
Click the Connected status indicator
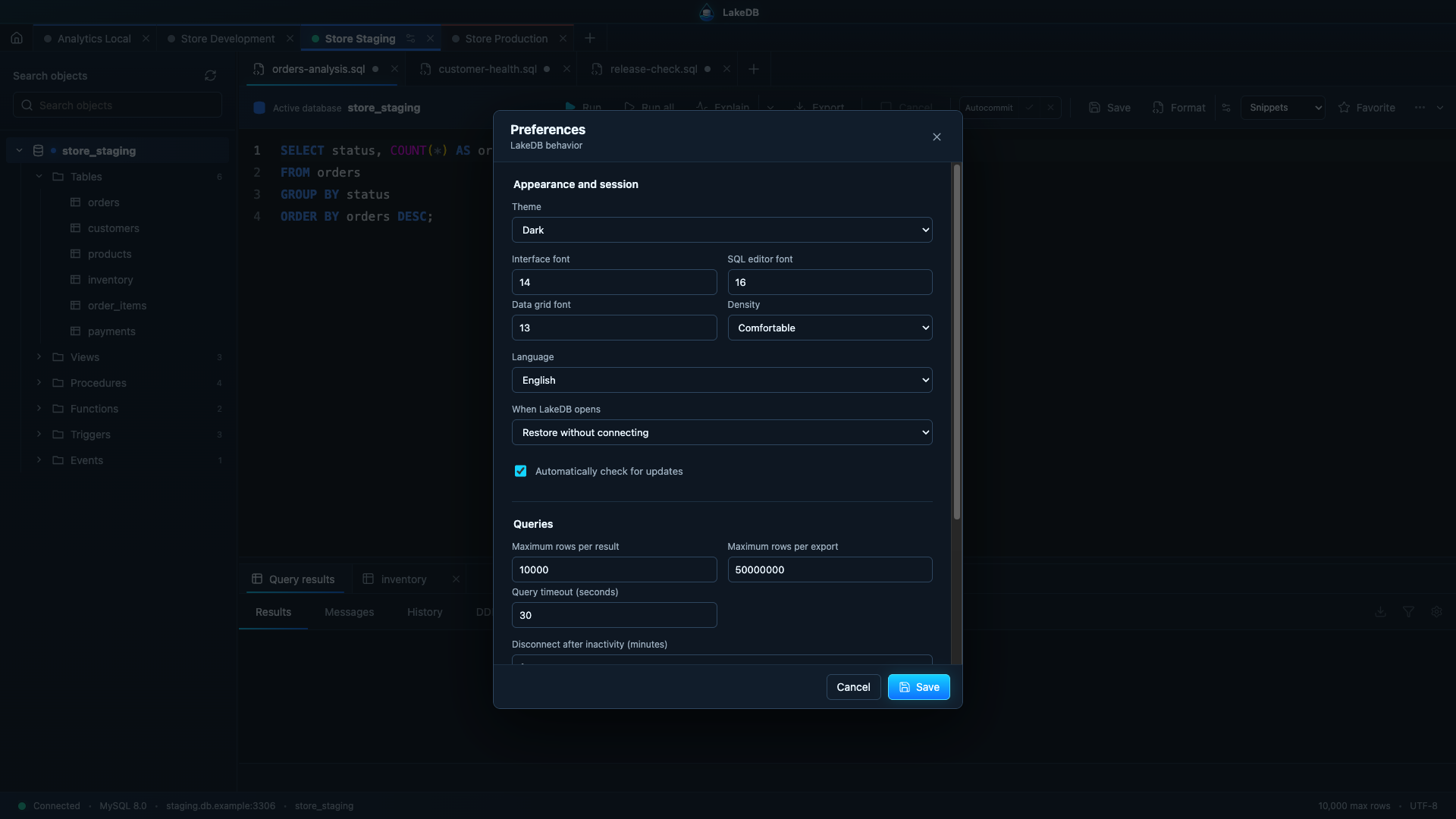[x=49, y=806]
